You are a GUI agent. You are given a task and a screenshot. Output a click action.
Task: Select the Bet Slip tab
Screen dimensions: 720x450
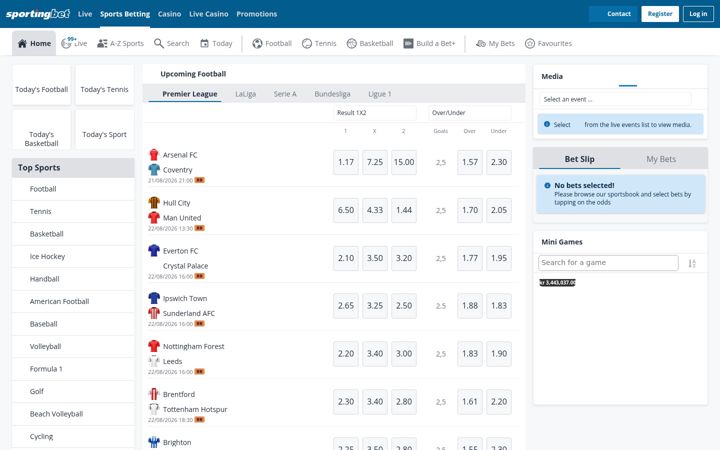579,159
